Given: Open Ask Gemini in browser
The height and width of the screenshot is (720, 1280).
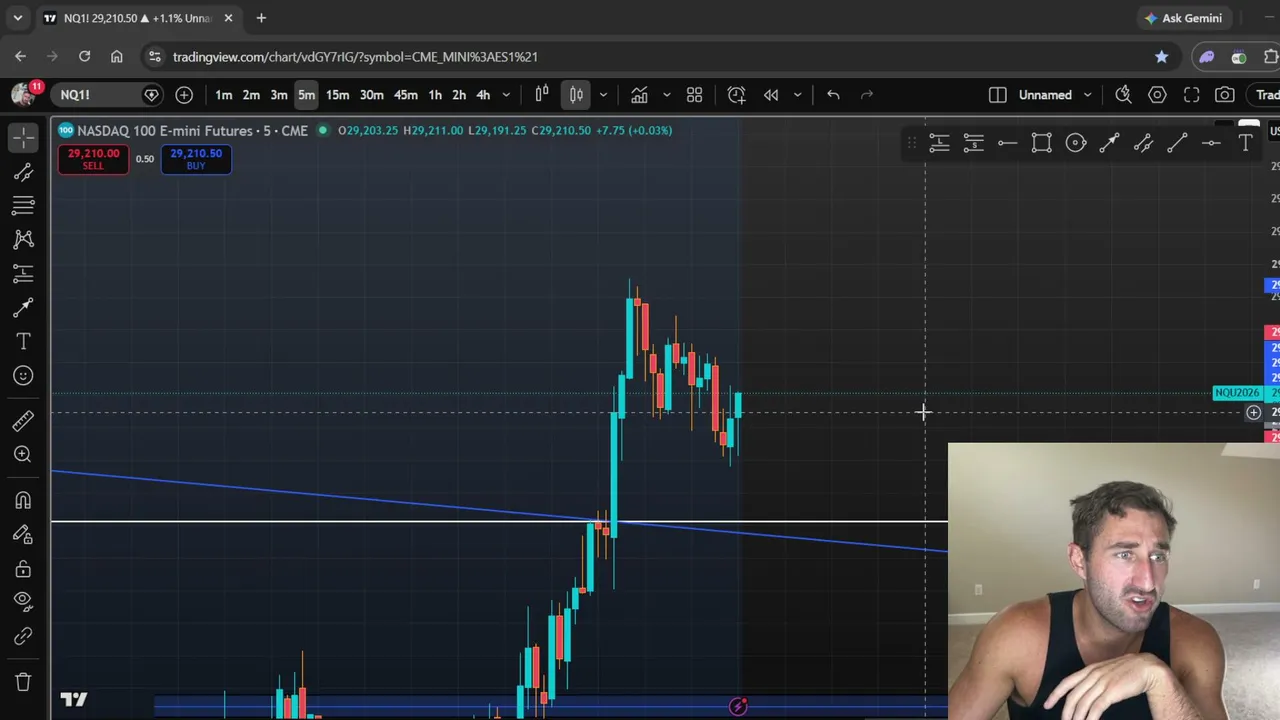Looking at the screenshot, I should click(1184, 18).
